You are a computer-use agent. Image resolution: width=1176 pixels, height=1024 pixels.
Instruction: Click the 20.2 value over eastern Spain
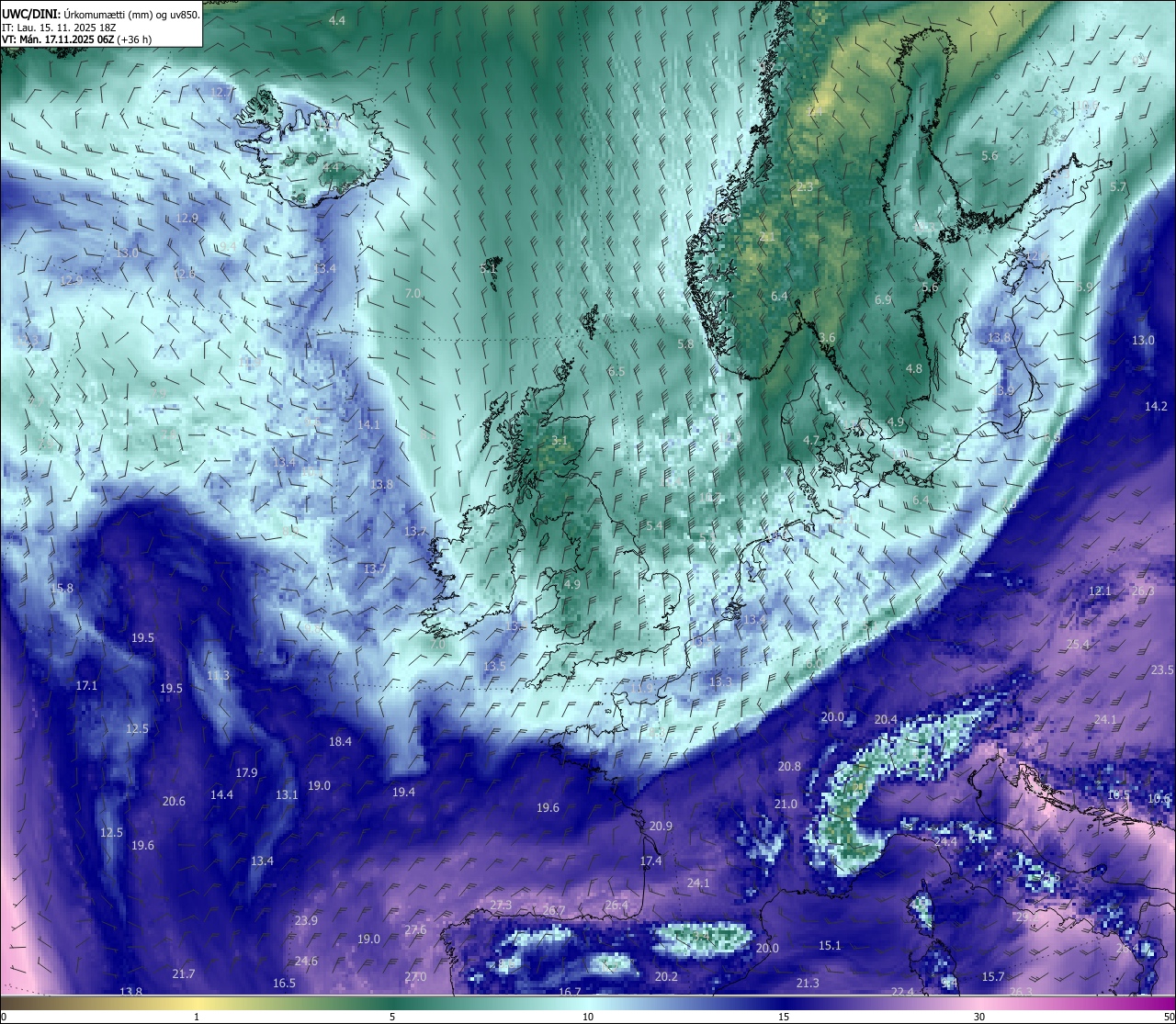[x=666, y=976]
